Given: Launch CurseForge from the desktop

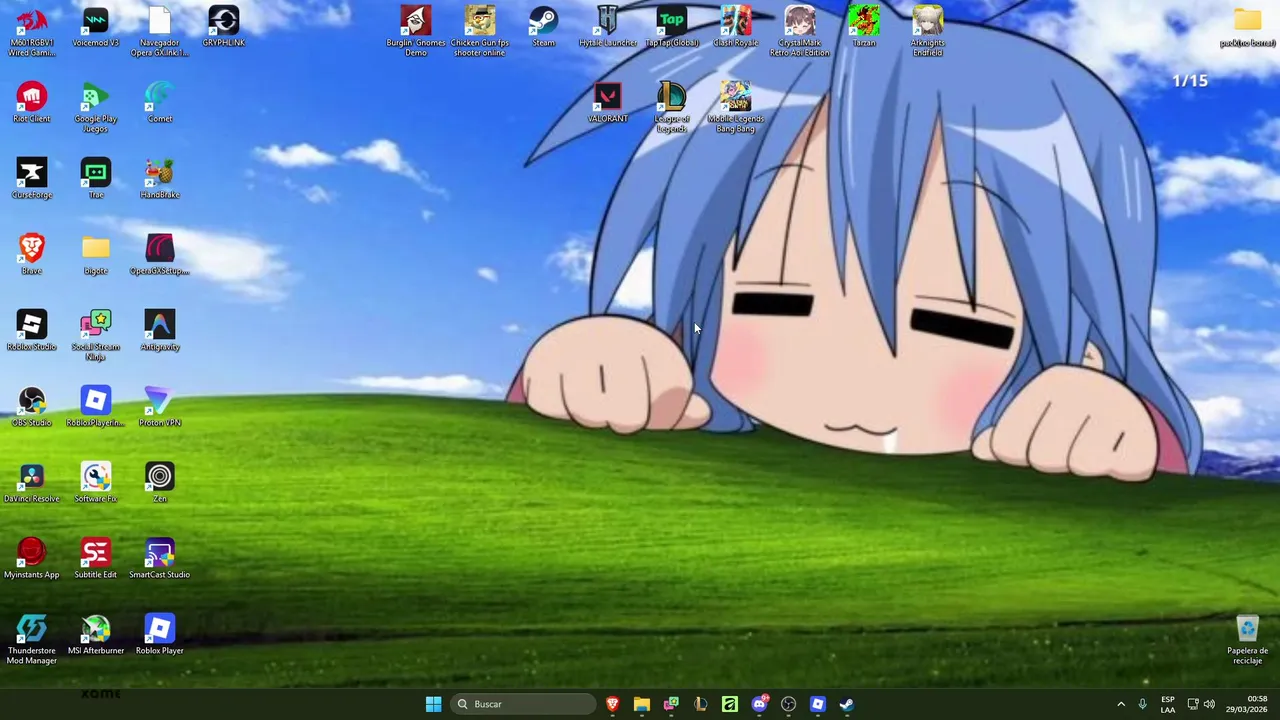Looking at the screenshot, I should pos(31,180).
